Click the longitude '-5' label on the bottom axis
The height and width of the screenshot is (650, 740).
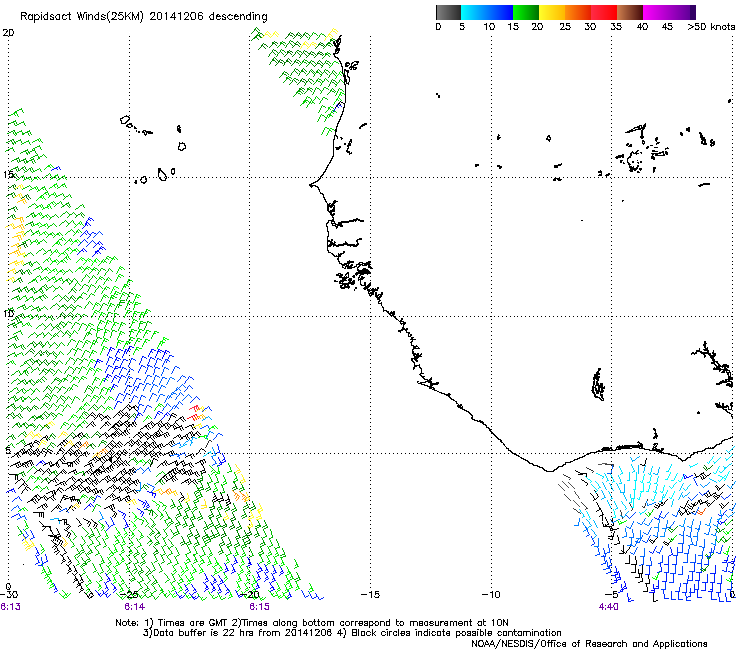coord(612,595)
